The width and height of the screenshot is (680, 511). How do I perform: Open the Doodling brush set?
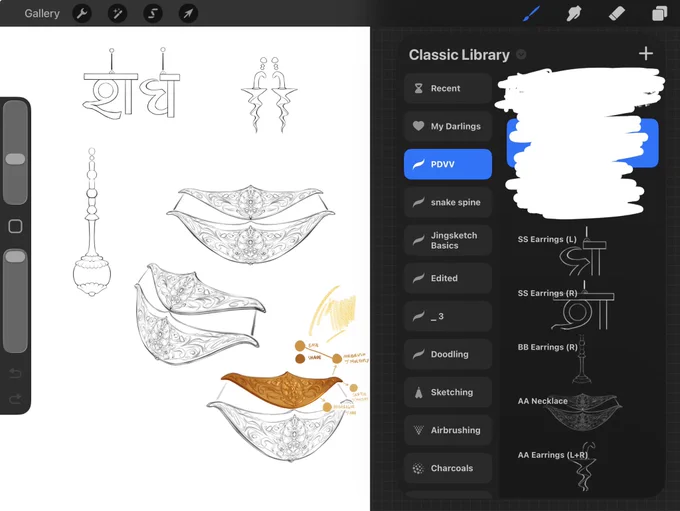448,354
